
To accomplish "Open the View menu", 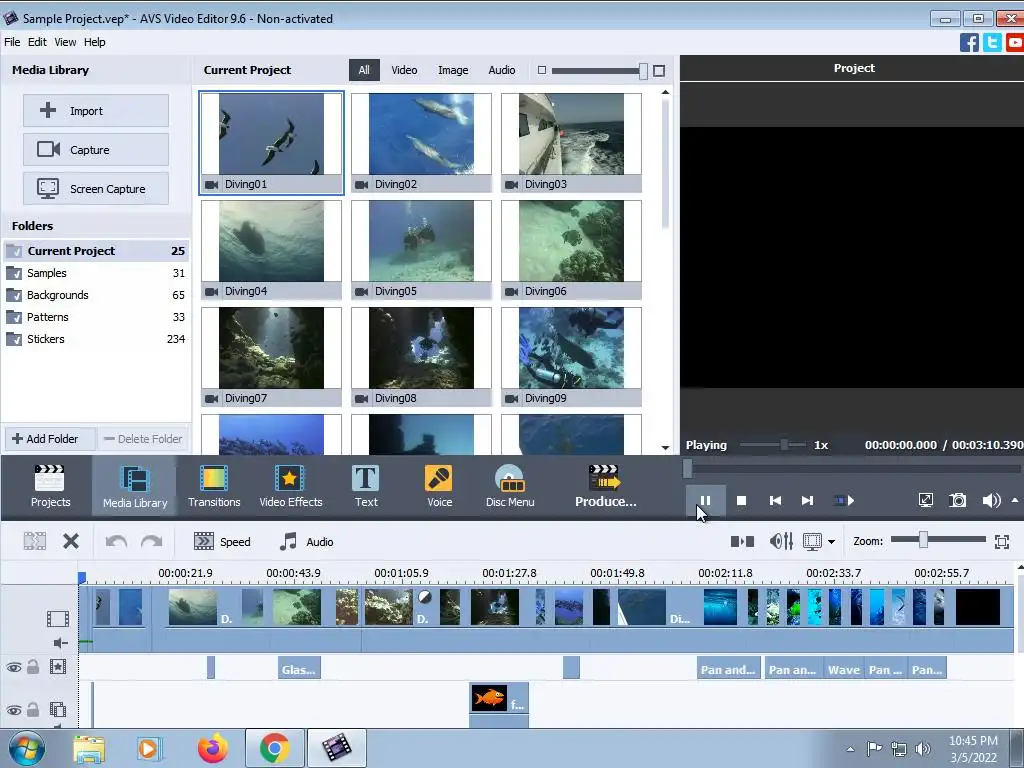I will 65,42.
